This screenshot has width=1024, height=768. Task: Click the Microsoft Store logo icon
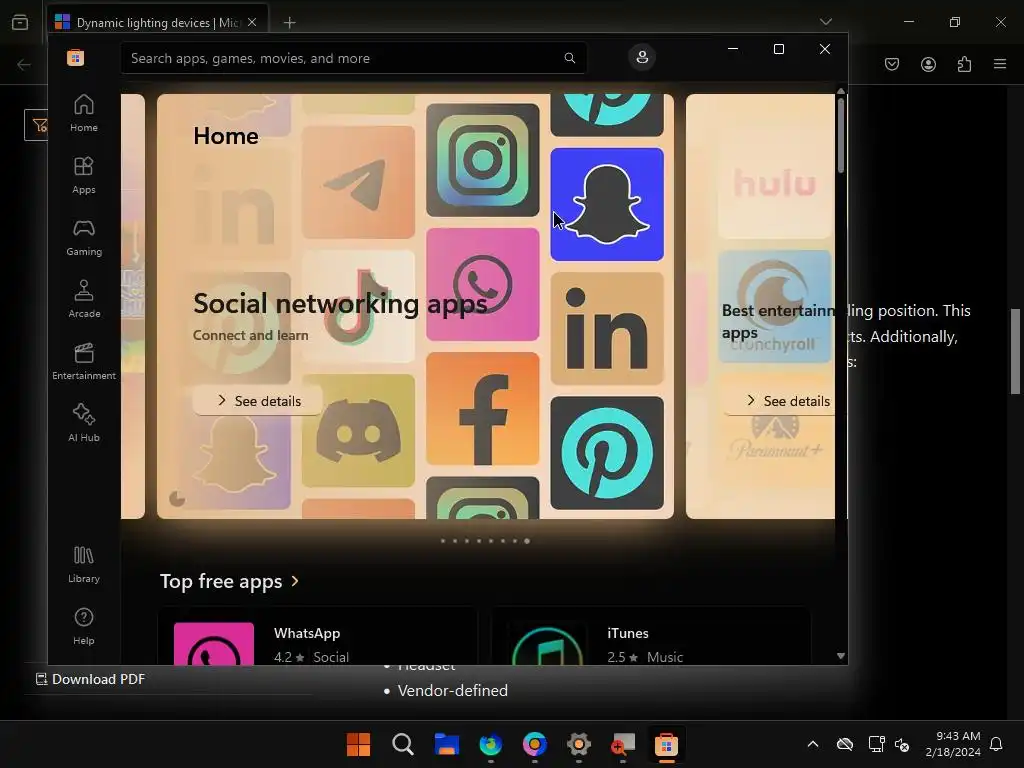coord(75,57)
